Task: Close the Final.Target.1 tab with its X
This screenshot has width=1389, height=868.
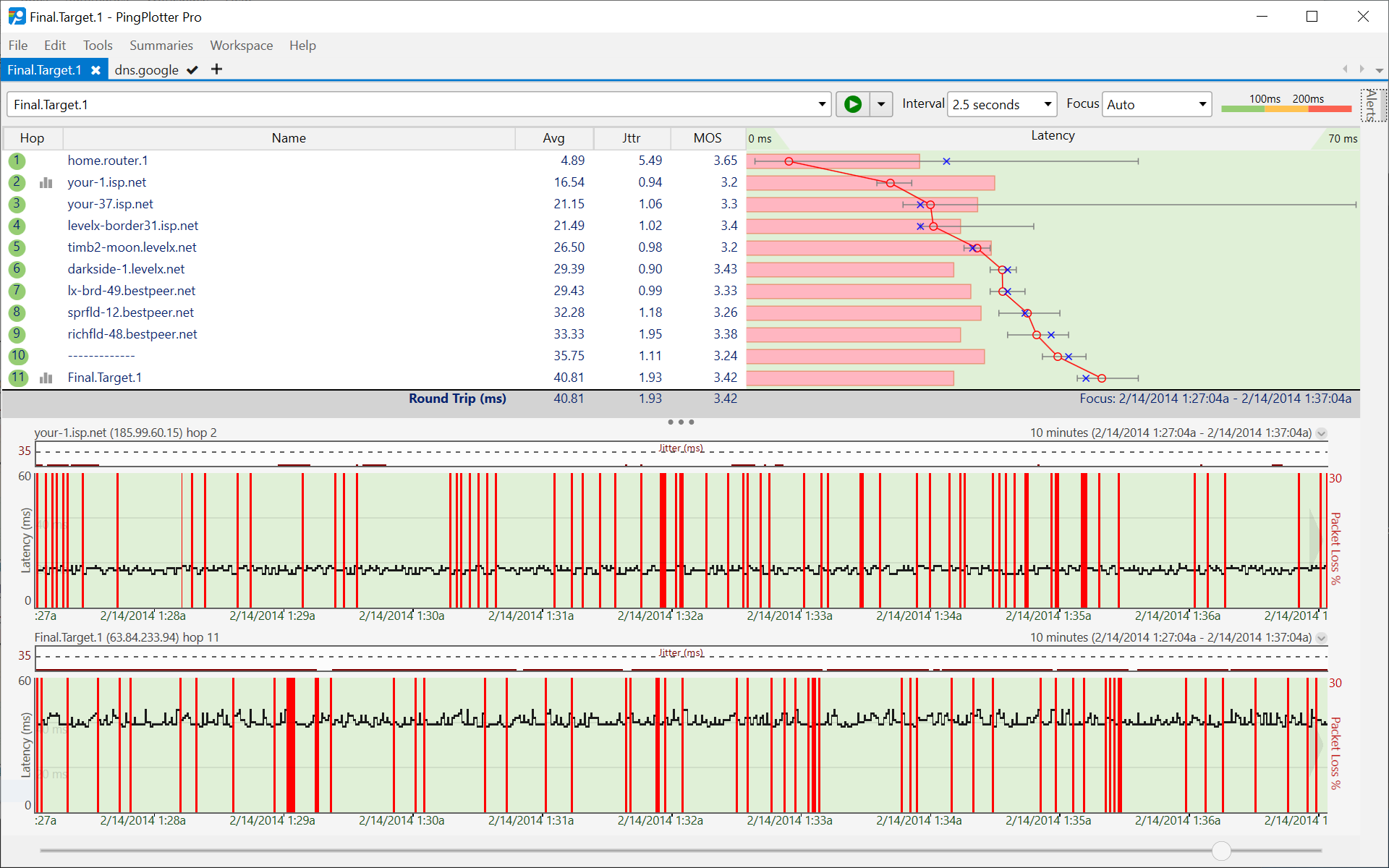Action: point(95,70)
